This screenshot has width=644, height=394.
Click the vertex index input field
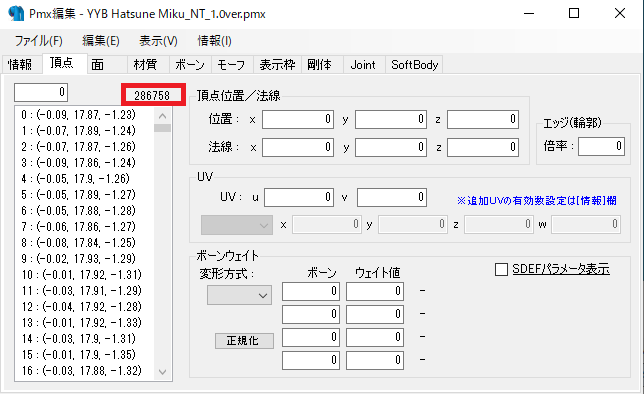(x=41, y=92)
